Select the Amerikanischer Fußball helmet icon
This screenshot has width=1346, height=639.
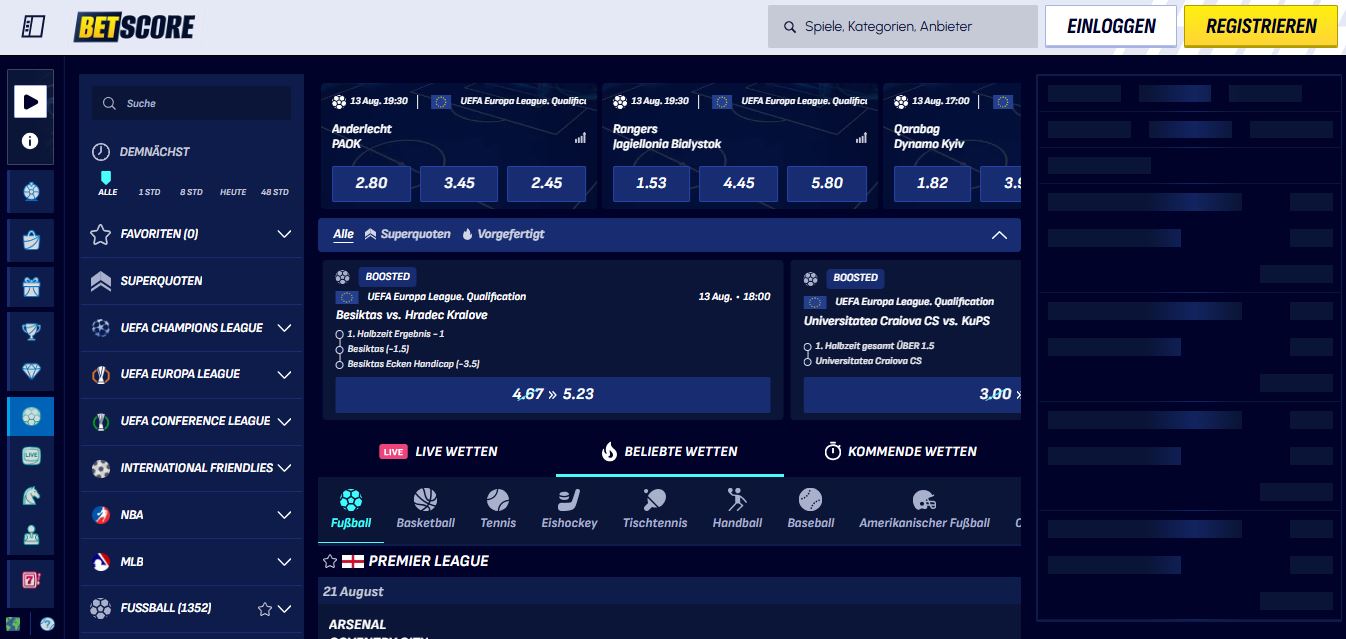coord(924,500)
